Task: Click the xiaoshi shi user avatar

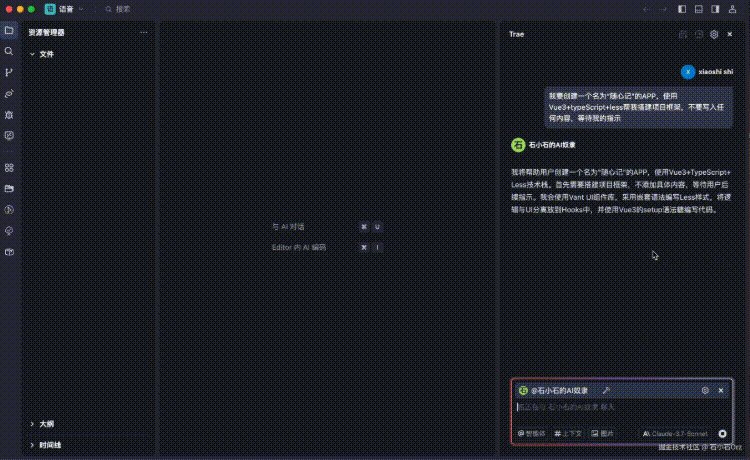Action: tap(688, 72)
